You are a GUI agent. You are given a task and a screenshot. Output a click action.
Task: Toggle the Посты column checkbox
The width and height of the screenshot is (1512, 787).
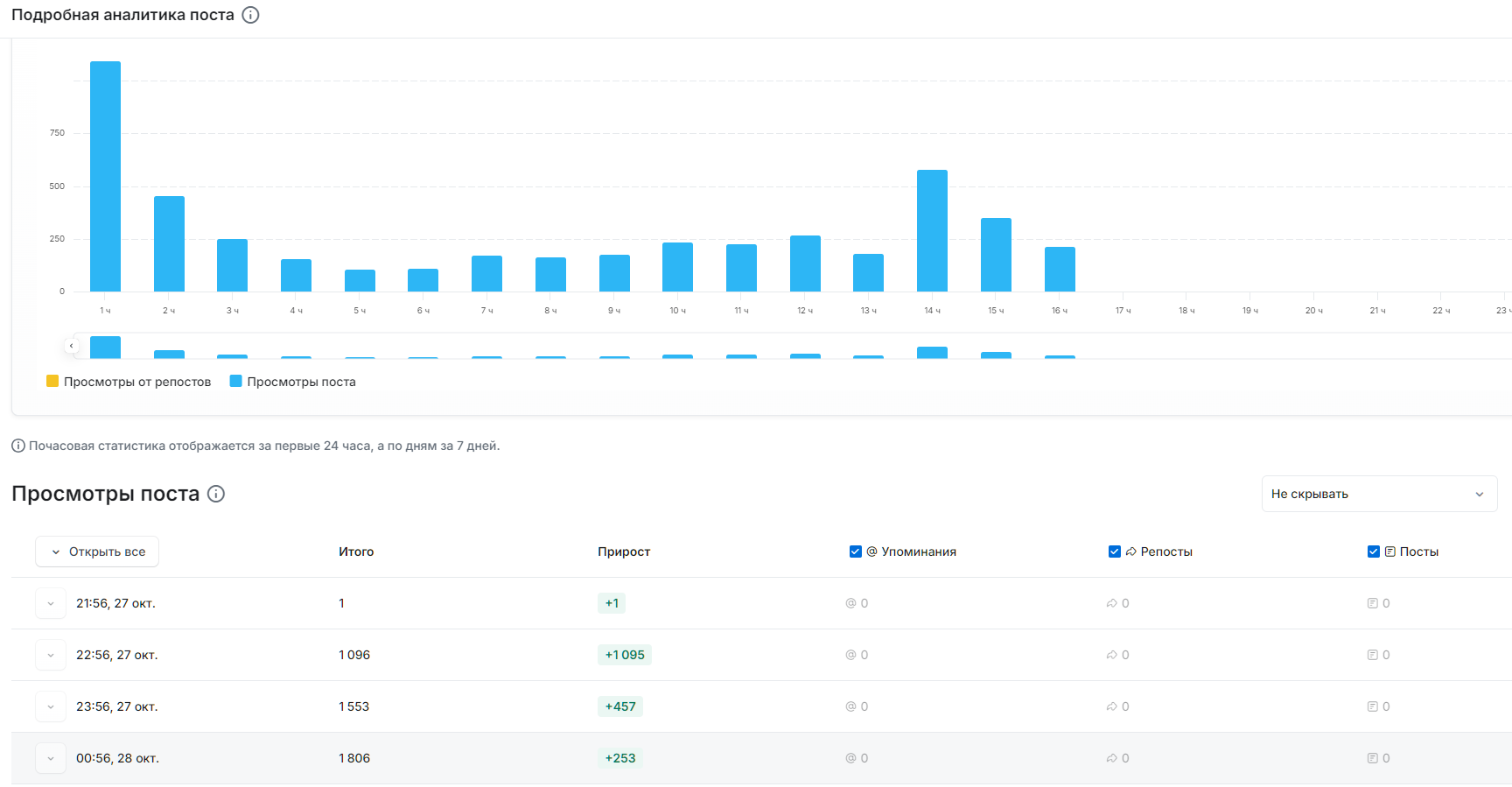click(x=1374, y=552)
